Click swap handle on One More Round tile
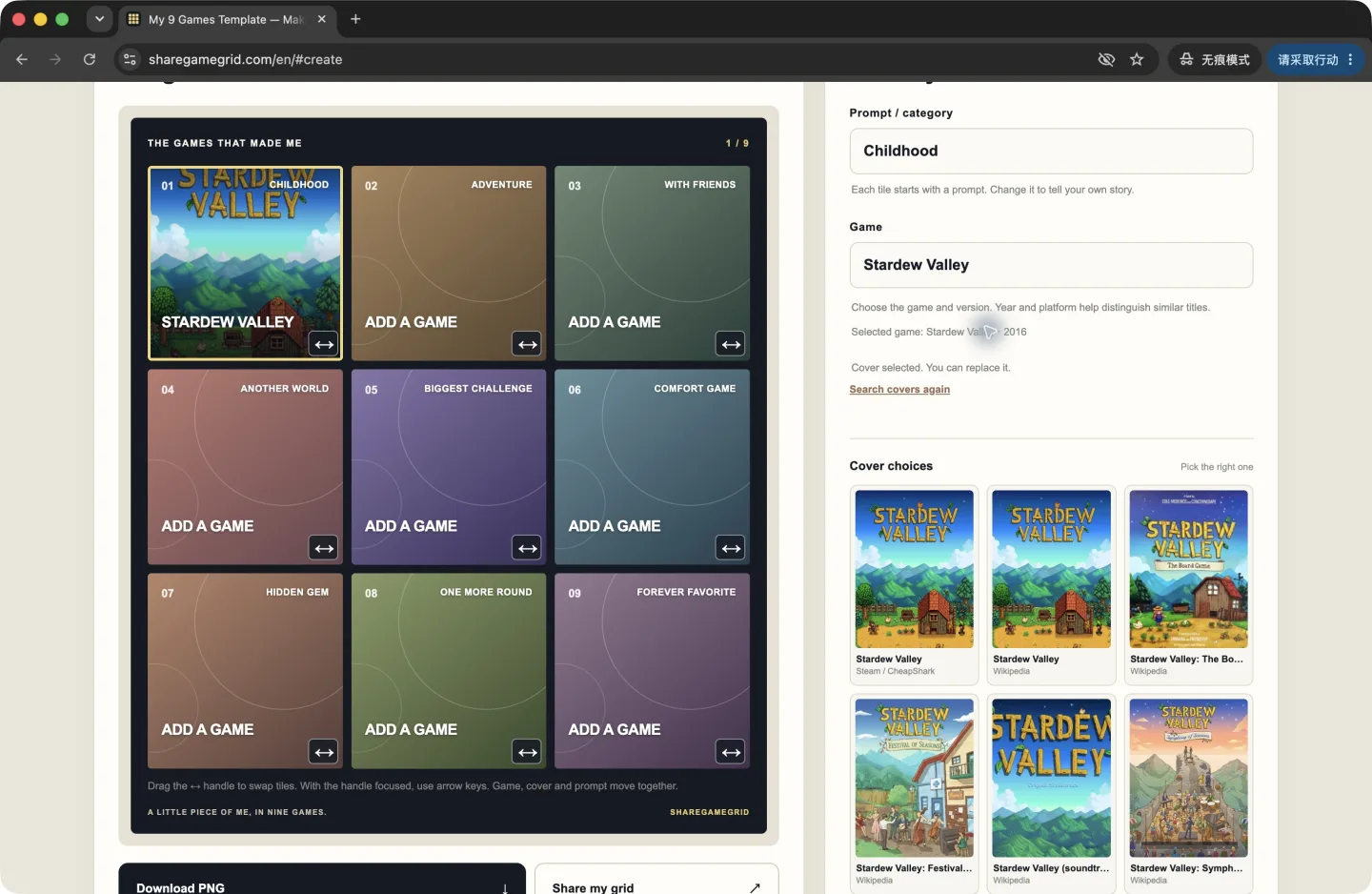Viewport: 1372px width, 894px height. (528, 752)
